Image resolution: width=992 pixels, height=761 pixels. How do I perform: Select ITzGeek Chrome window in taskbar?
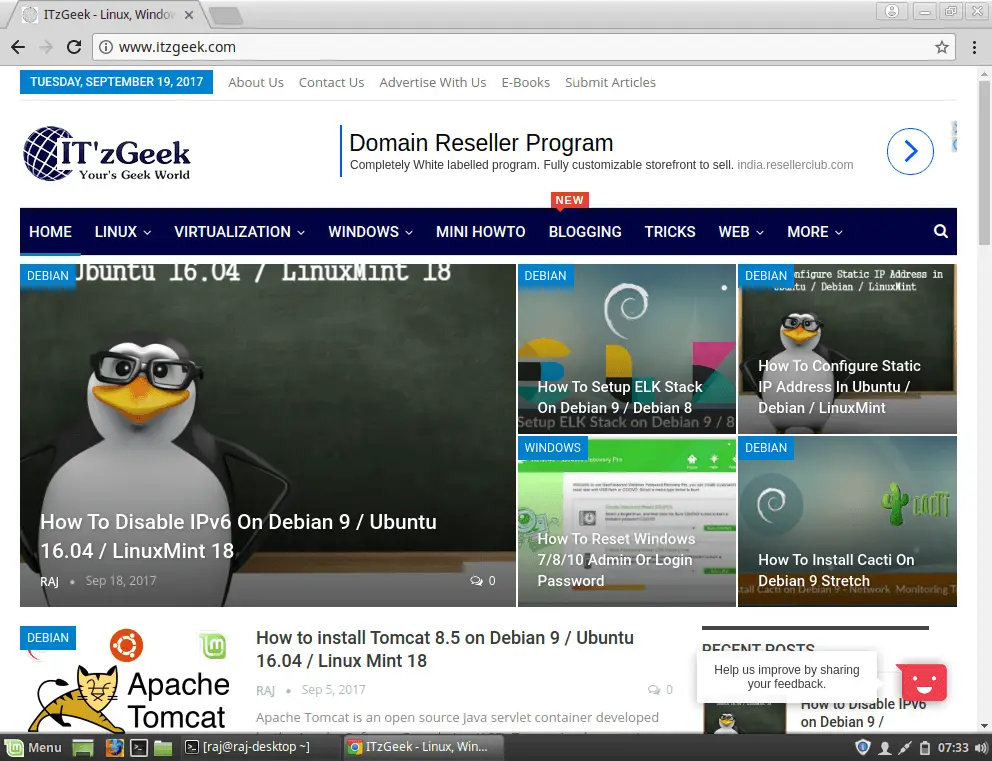[424, 747]
